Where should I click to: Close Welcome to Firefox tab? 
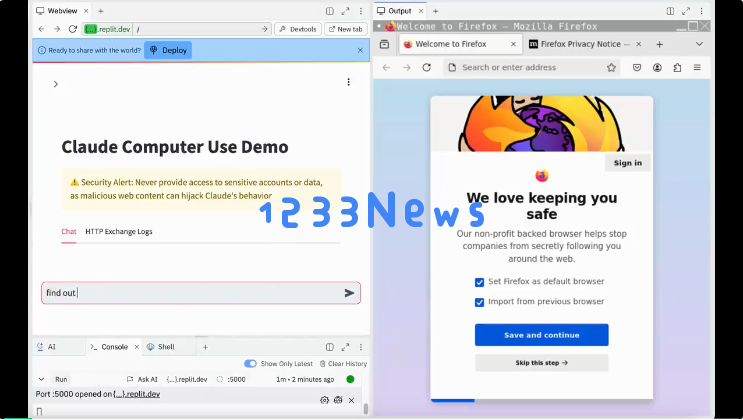[513, 44]
